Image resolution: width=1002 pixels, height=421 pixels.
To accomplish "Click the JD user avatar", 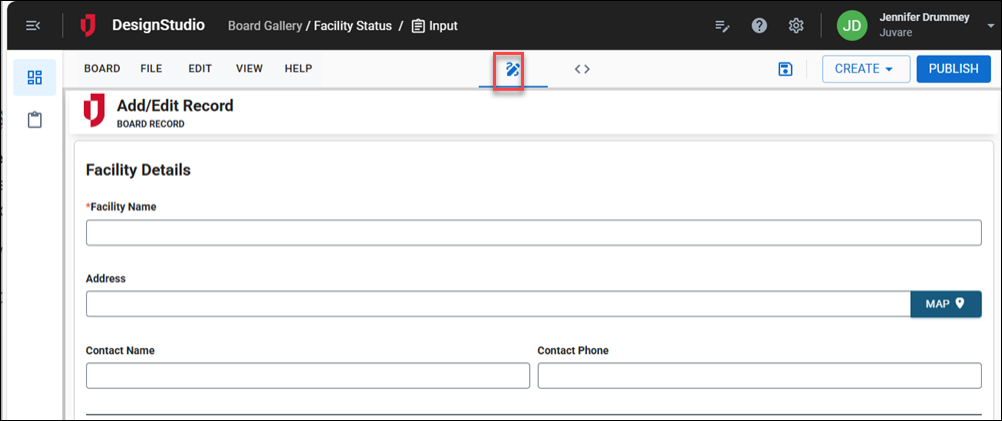I will coord(852,25).
